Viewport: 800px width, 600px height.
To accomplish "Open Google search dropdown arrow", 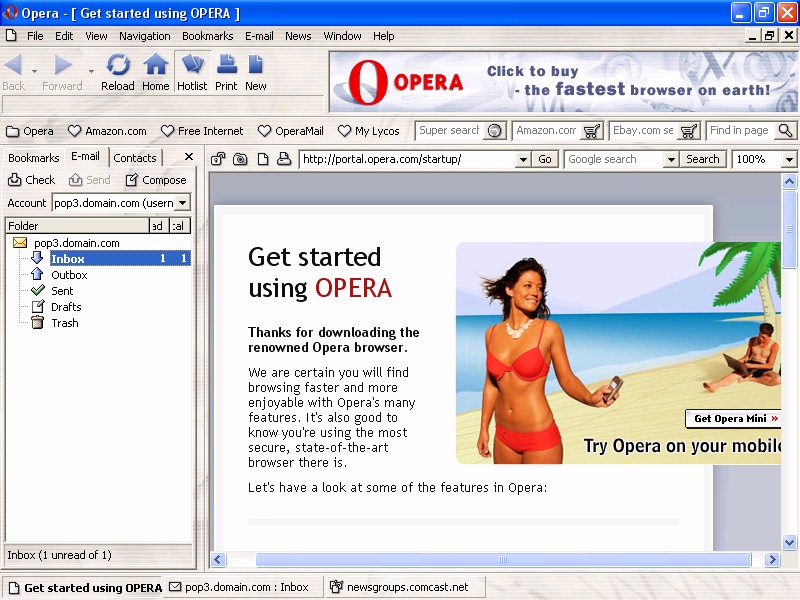I will point(671,160).
